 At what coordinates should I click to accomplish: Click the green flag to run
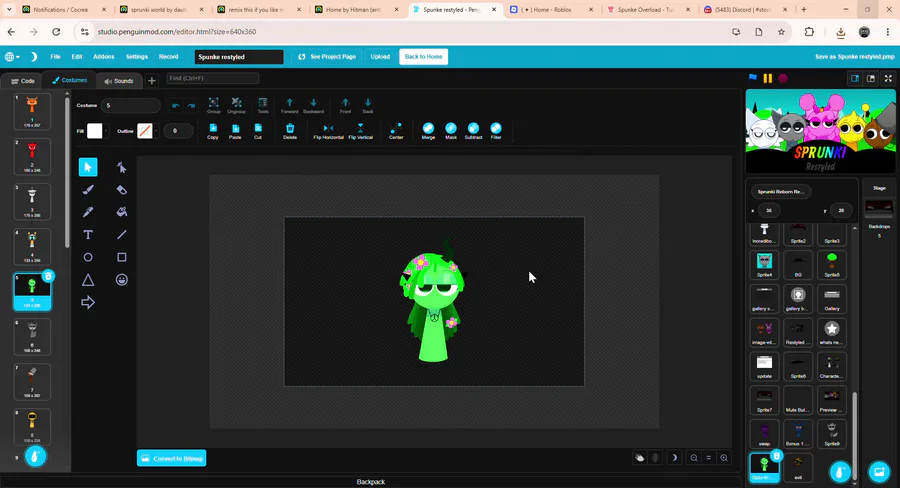[x=753, y=78]
